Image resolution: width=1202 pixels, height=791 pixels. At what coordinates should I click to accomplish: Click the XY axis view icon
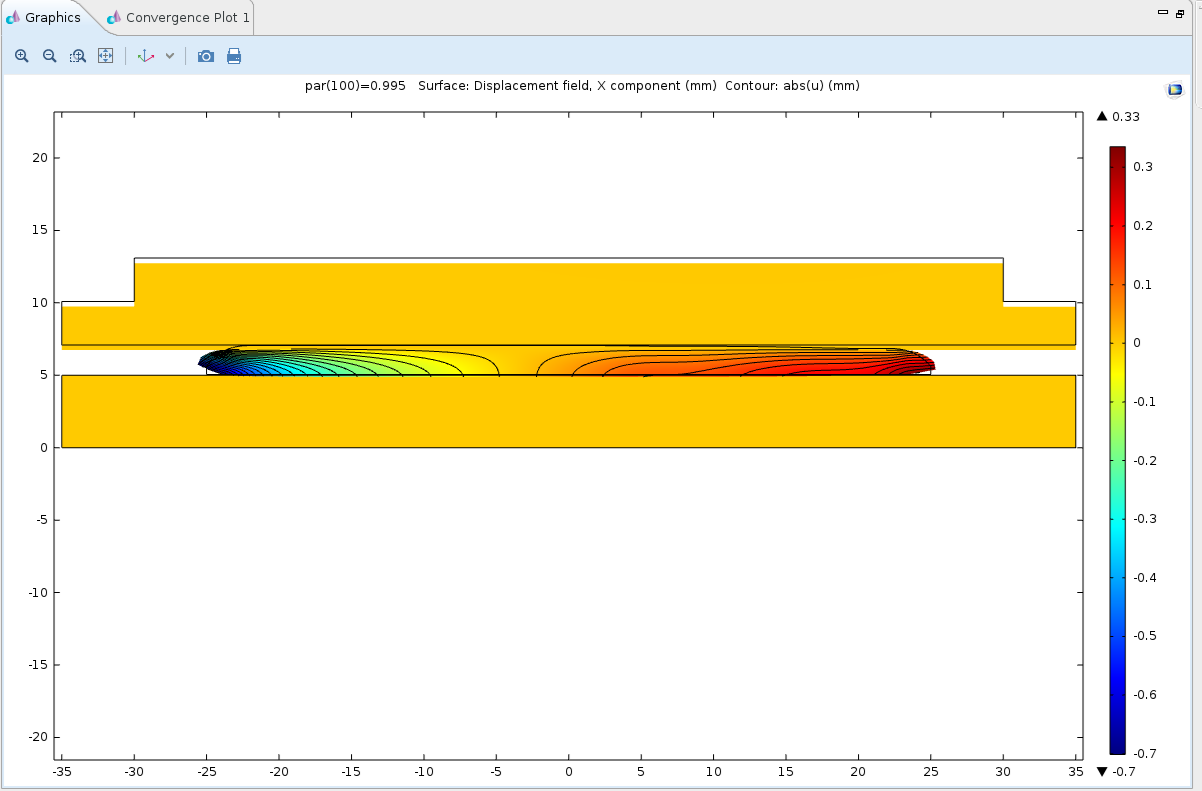(x=146, y=56)
